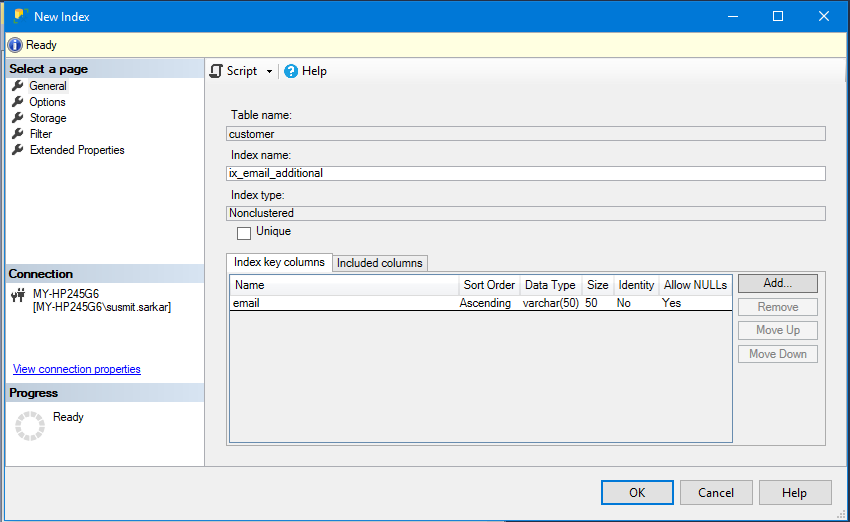Click the Script toolbar icon

coord(216,71)
